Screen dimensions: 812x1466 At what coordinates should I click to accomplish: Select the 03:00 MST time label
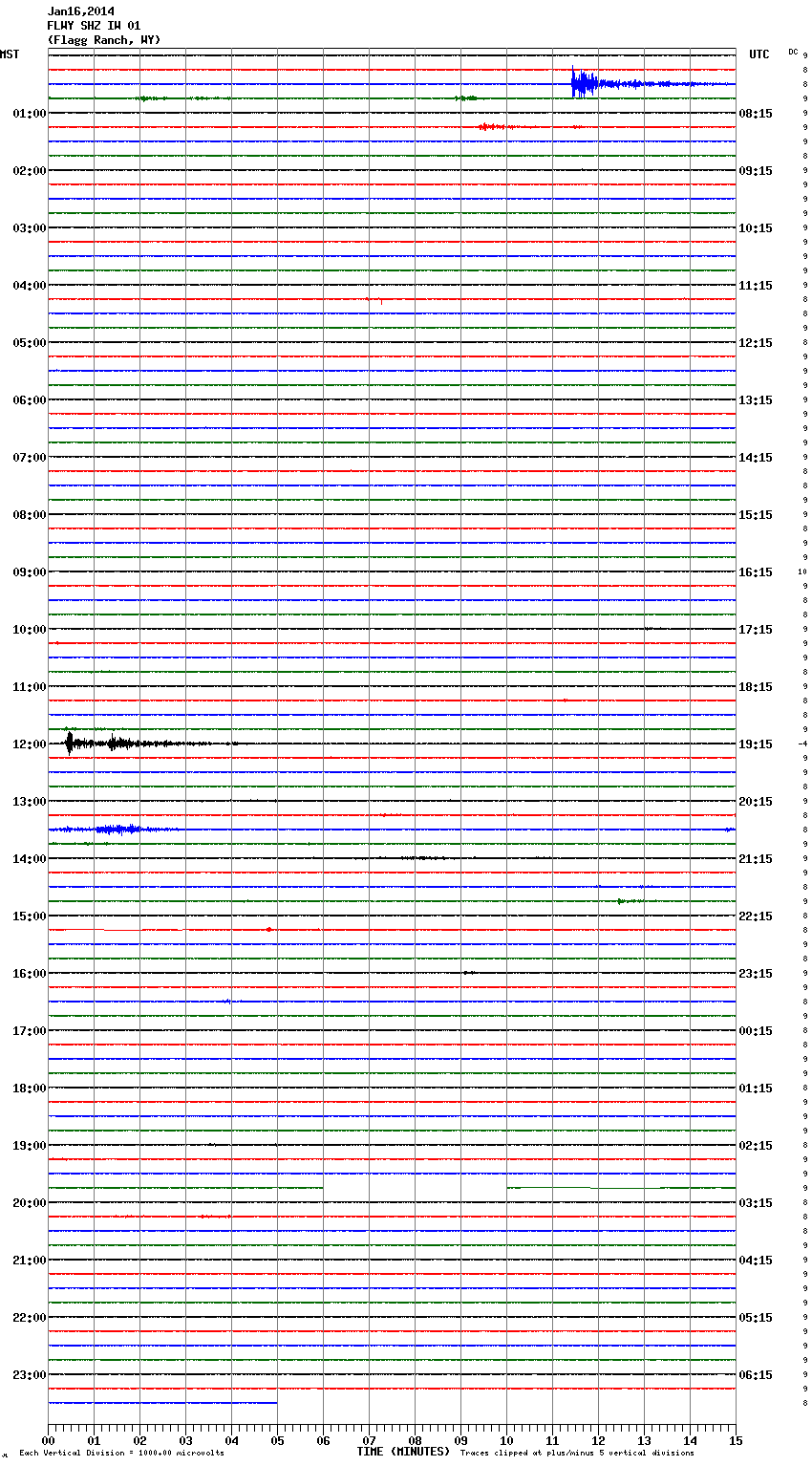click(30, 228)
